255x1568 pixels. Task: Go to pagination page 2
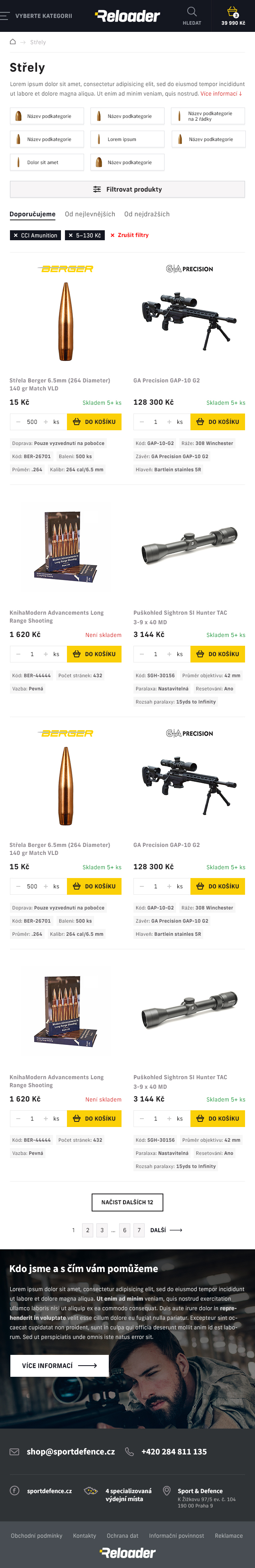88,1230
